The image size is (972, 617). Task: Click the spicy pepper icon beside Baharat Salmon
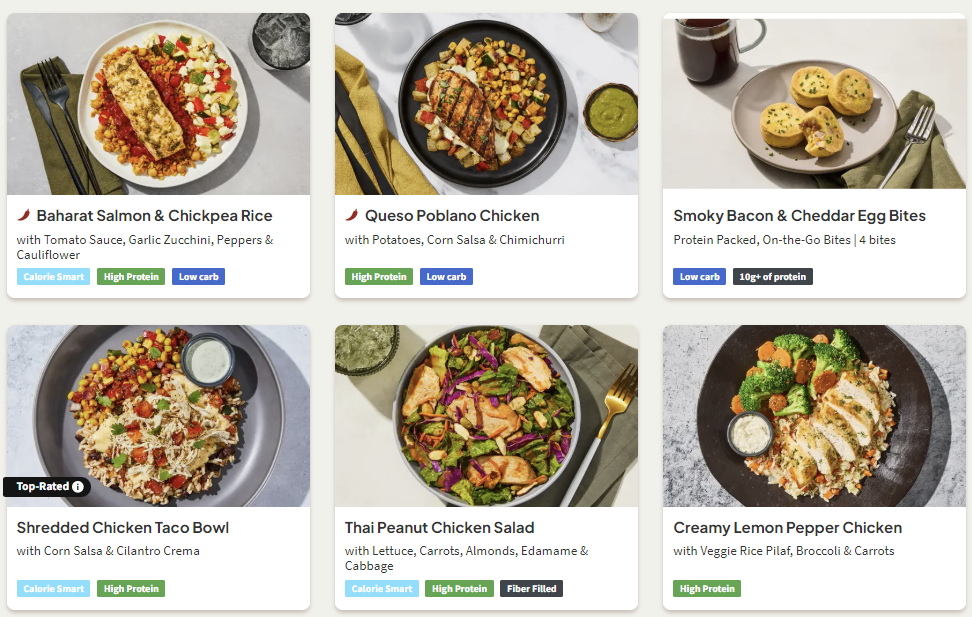24,215
